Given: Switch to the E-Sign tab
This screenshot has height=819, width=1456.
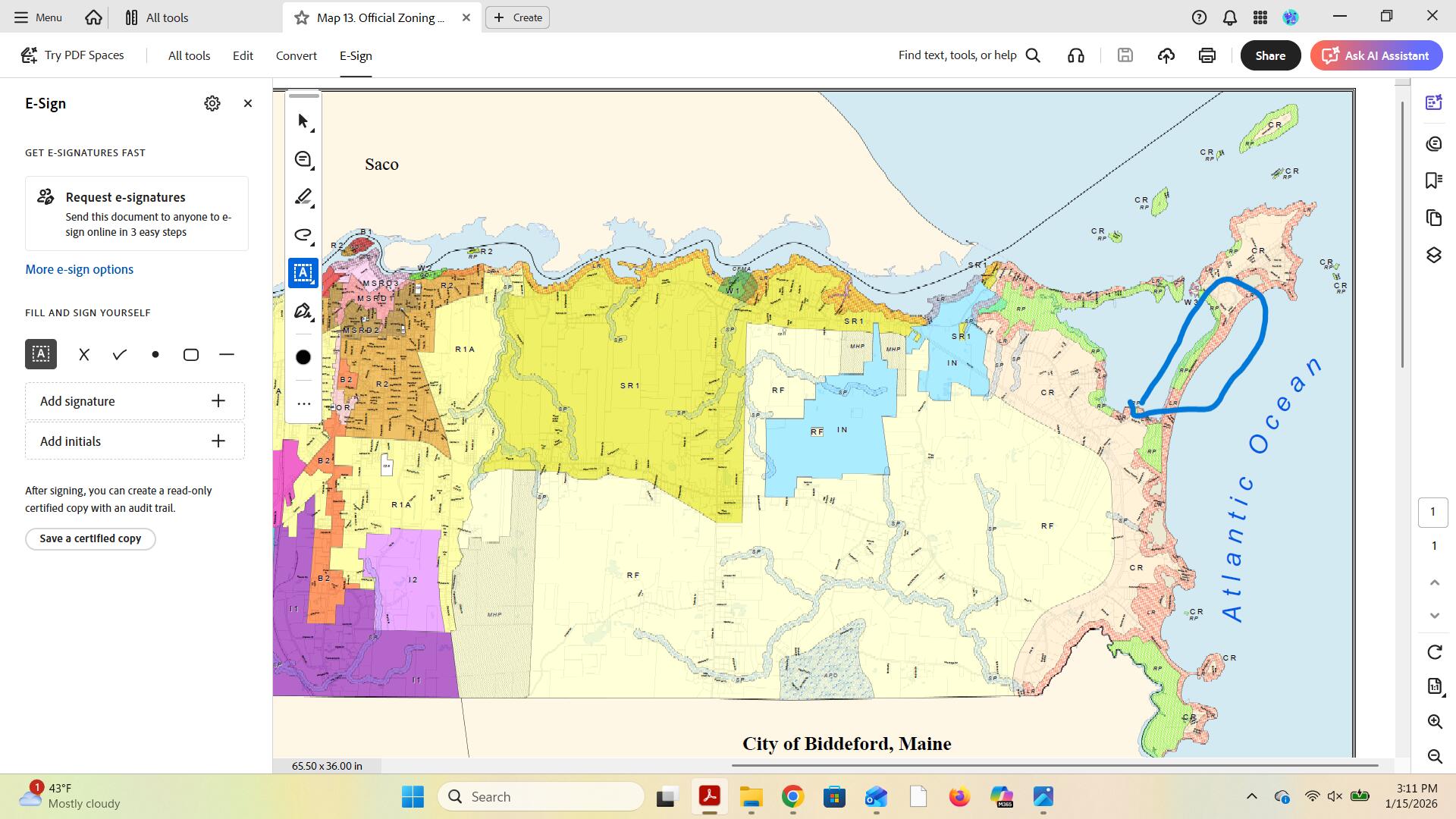Looking at the screenshot, I should (356, 55).
